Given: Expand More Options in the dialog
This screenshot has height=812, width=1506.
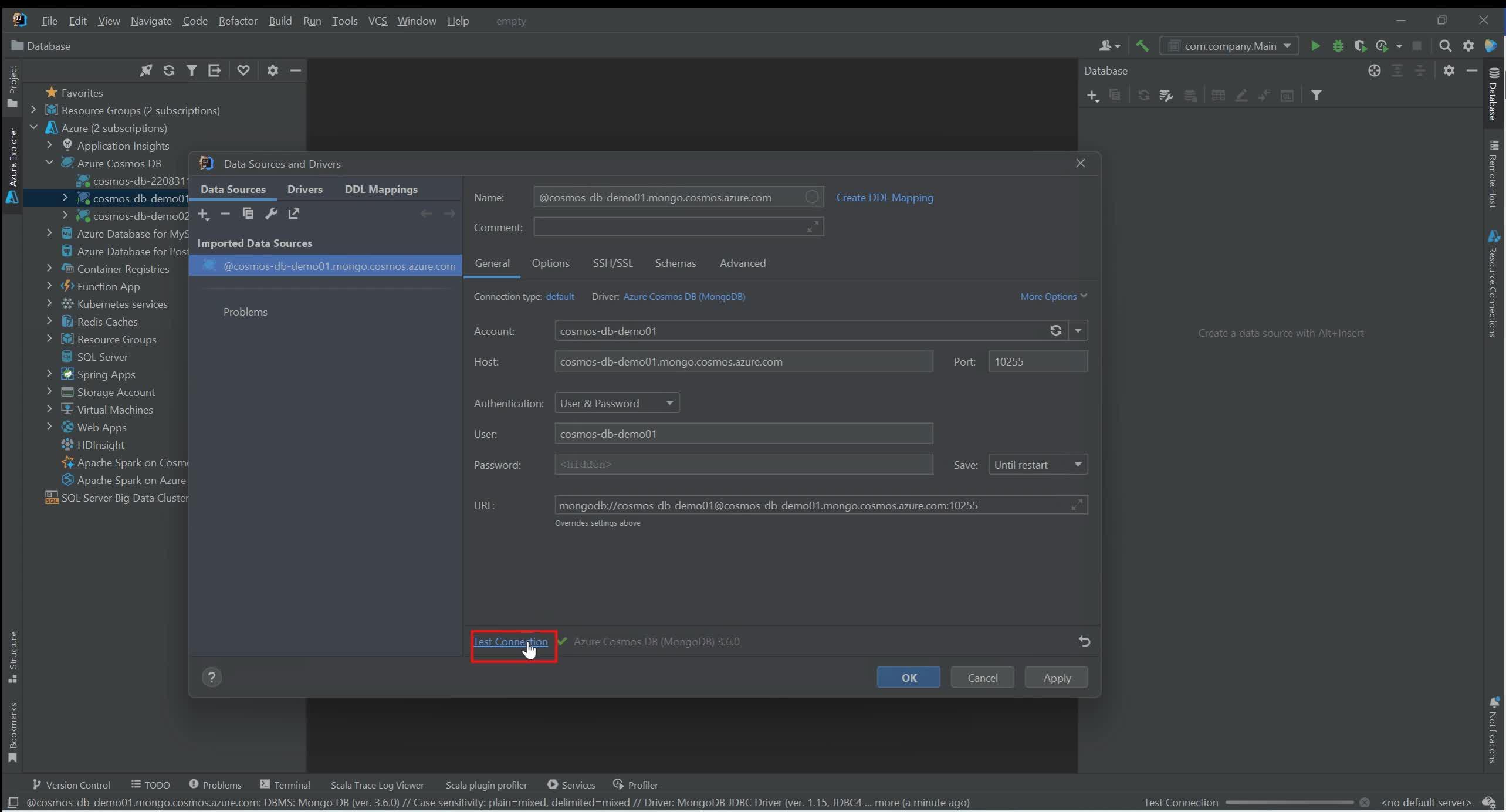Looking at the screenshot, I should (1054, 296).
